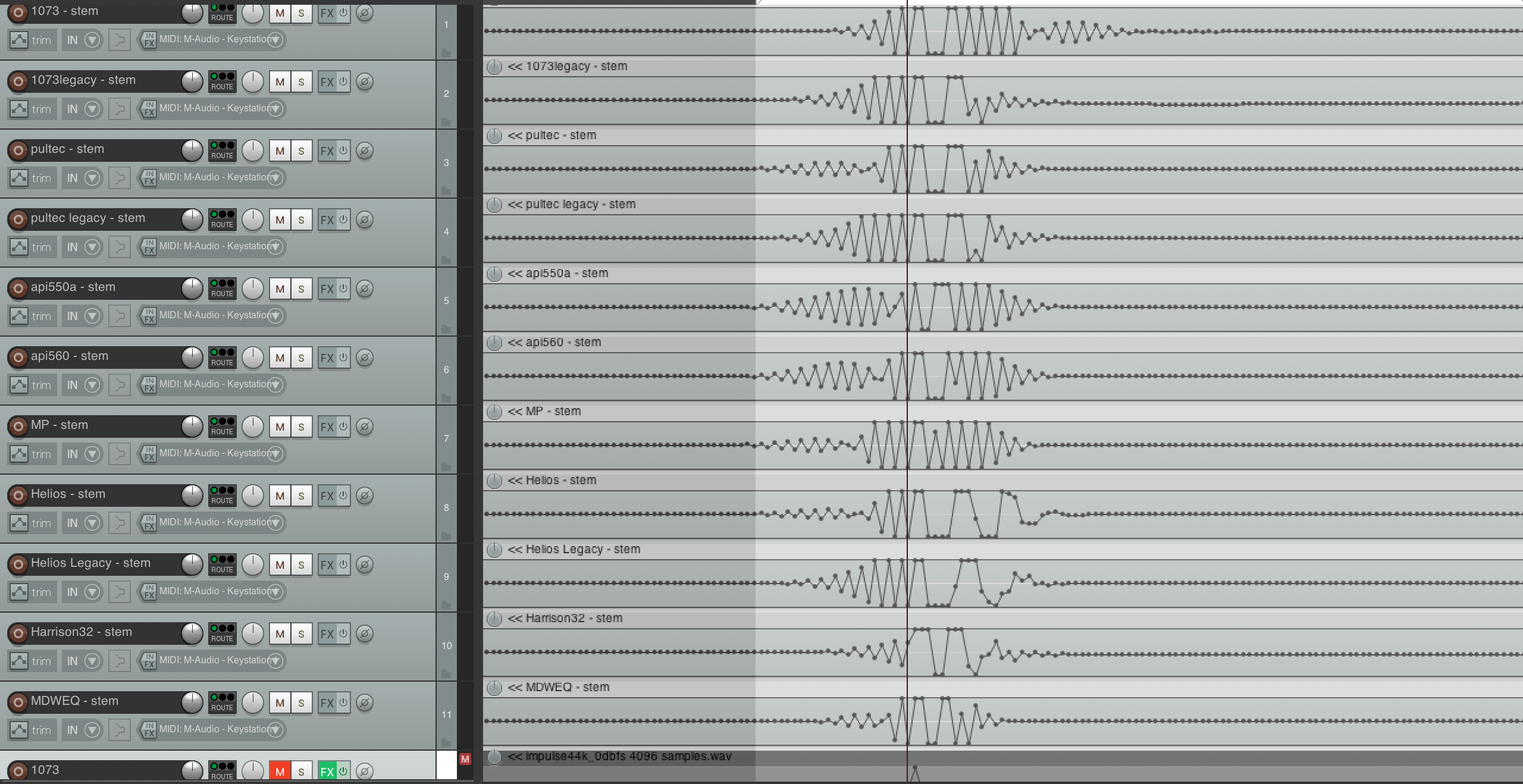Image resolution: width=1523 pixels, height=784 pixels.
Task: Click folder icon on track 4
Action: pos(446,260)
